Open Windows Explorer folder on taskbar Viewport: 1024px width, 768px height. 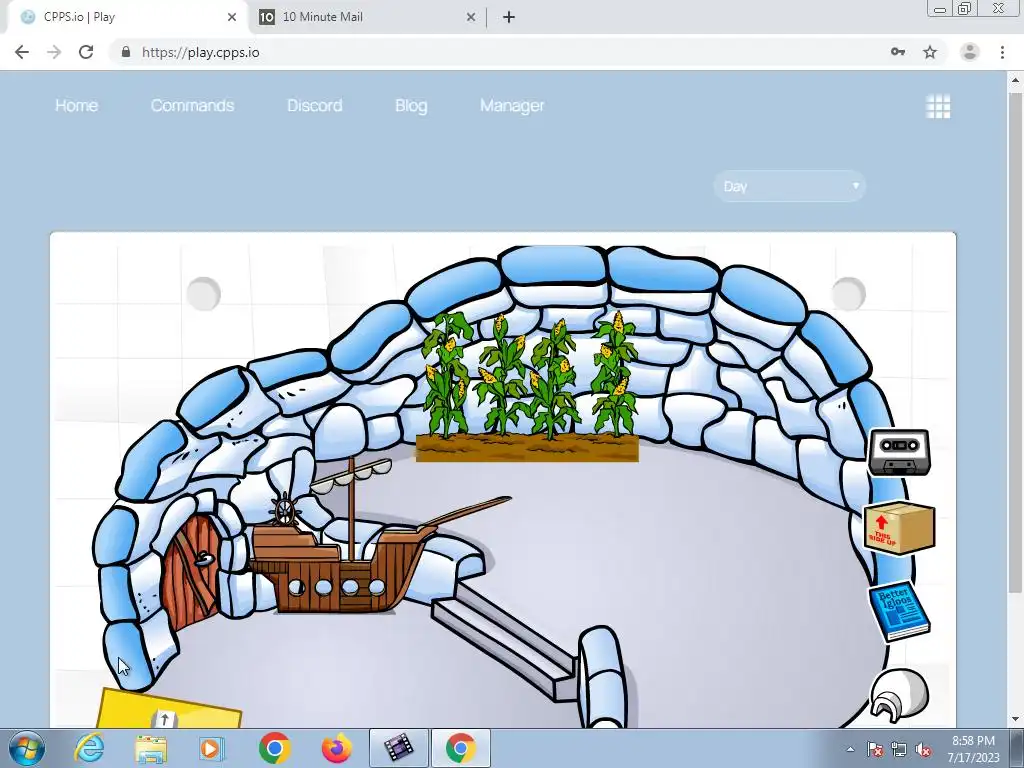[151, 748]
